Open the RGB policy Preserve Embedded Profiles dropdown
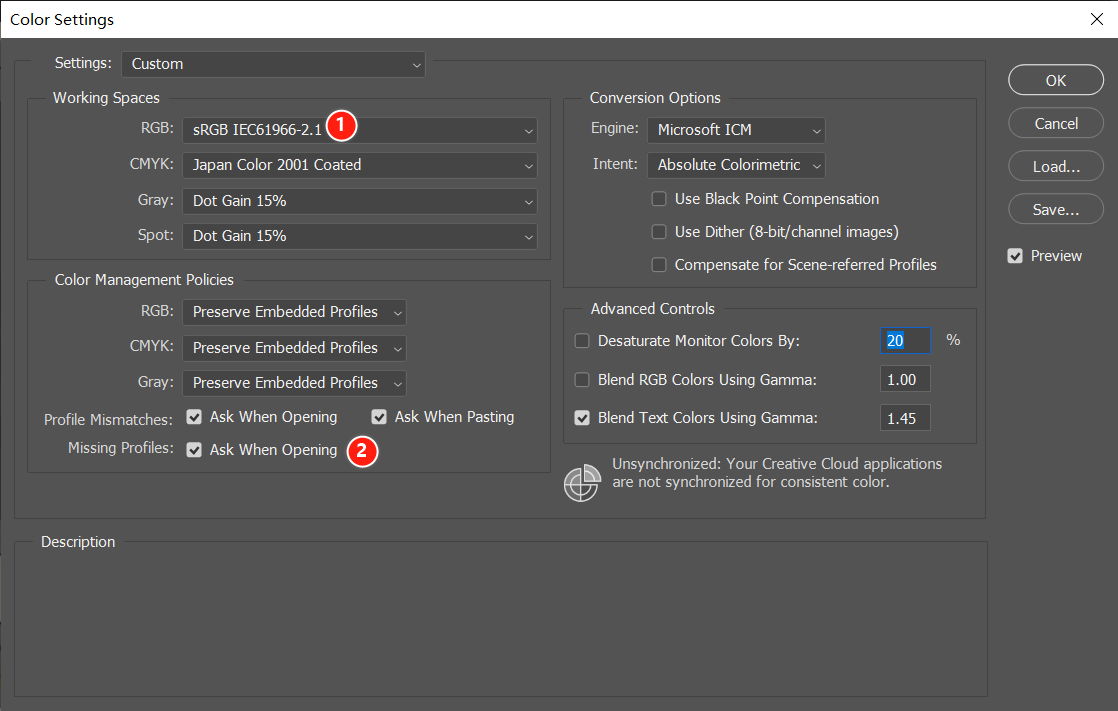This screenshot has width=1118, height=711. pyautogui.click(x=294, y=312)
